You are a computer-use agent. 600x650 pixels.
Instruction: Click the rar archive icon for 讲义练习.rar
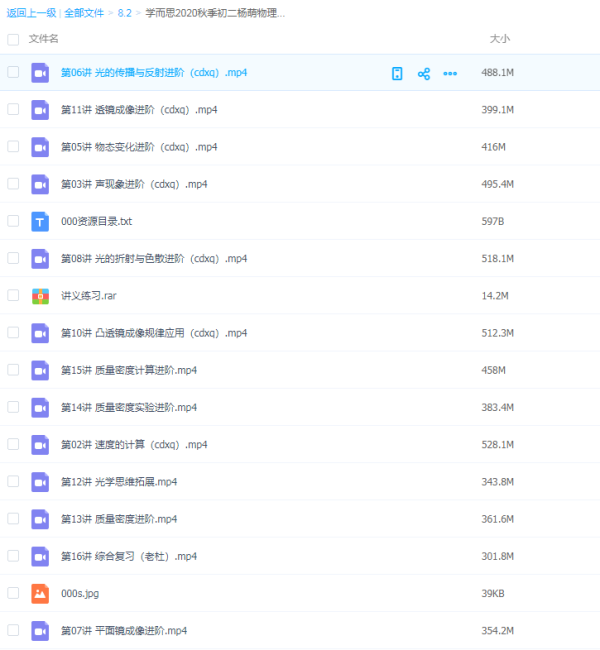(40, 296)
